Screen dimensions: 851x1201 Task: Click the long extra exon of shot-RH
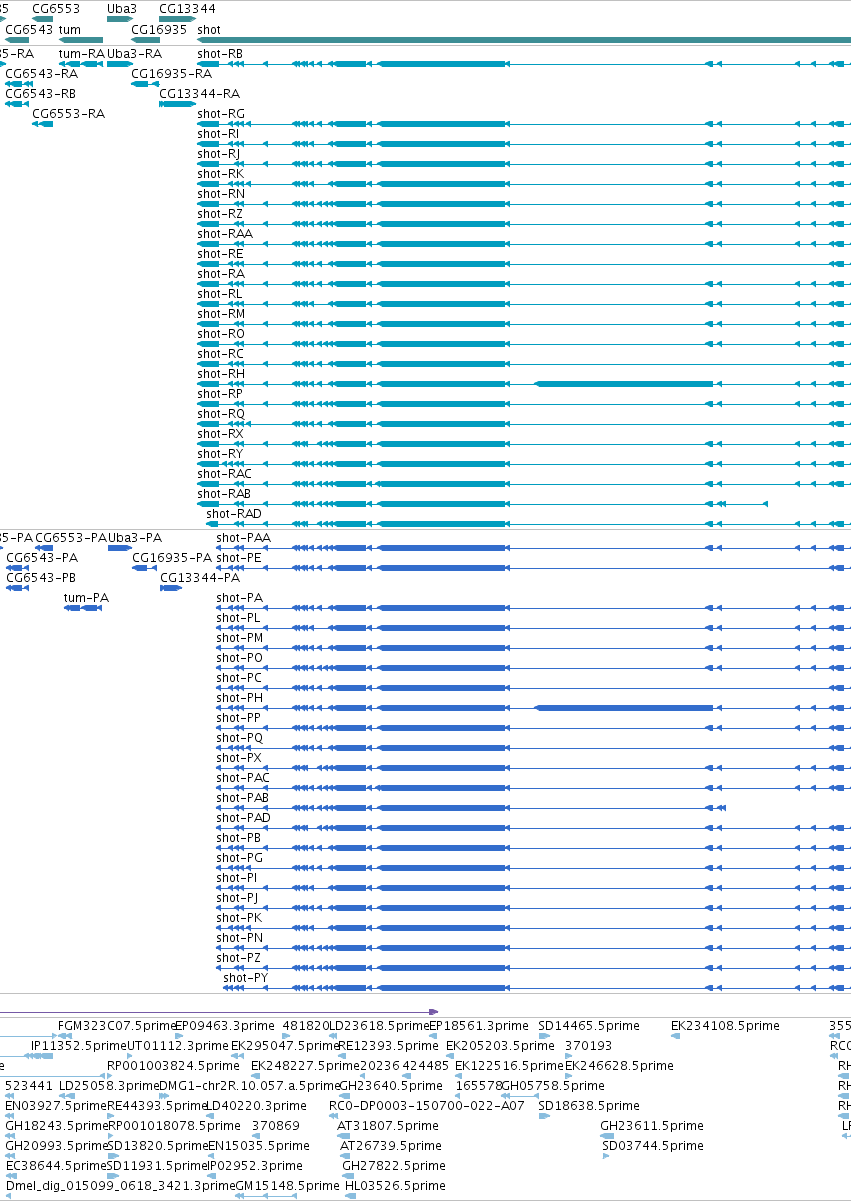pos(624,384)
